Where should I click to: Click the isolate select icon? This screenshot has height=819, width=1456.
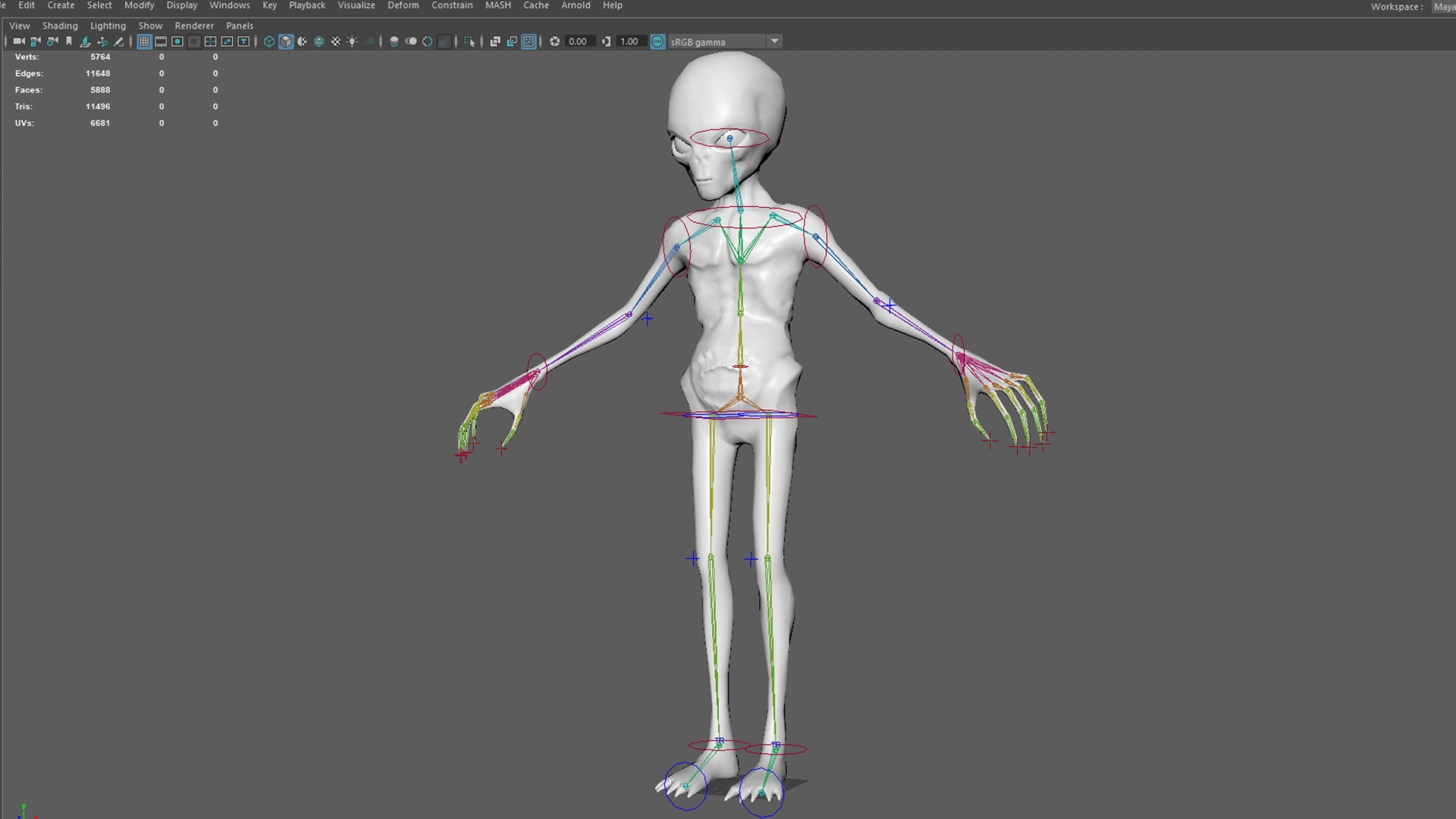(x=469, y=42)
